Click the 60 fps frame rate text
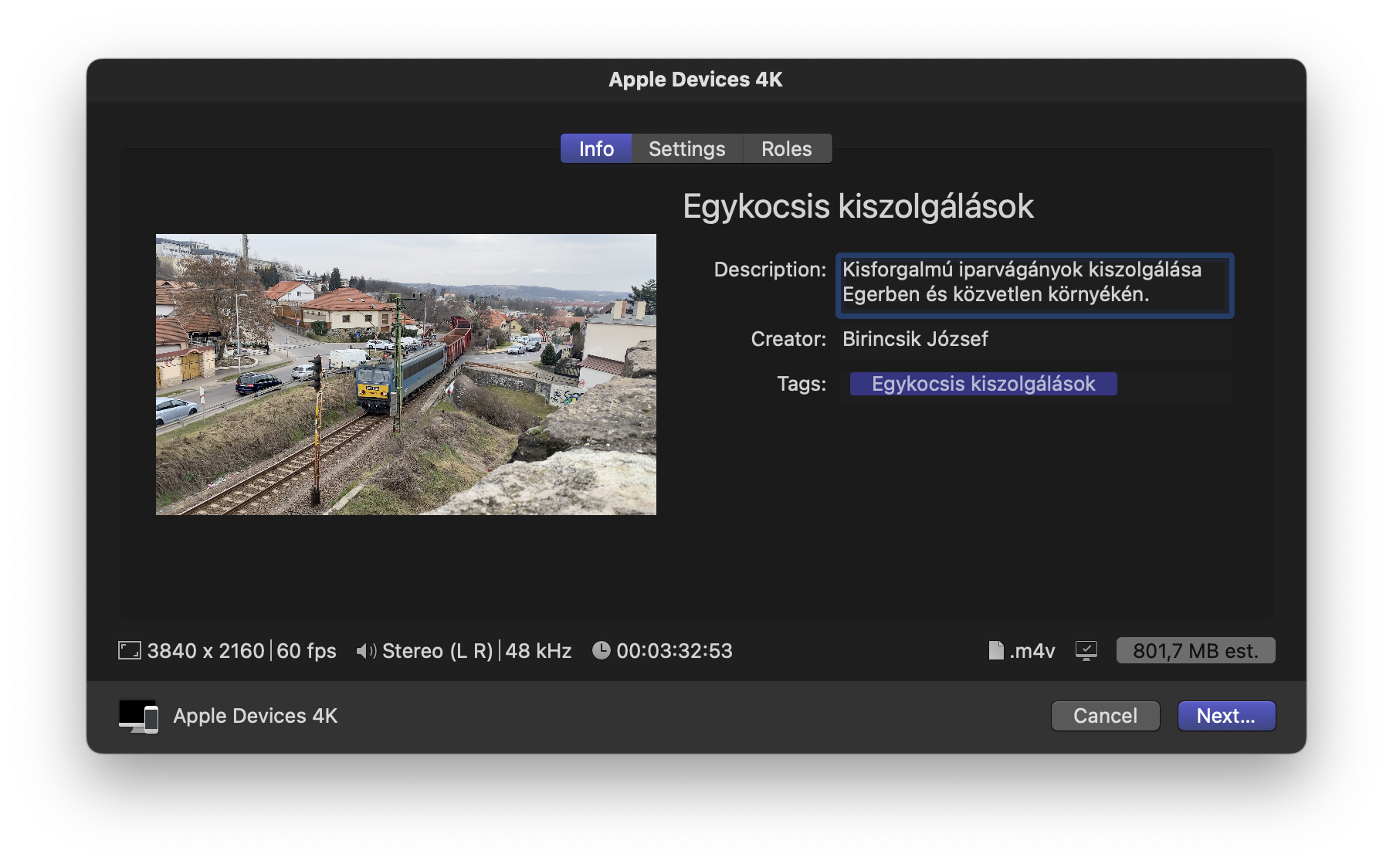This screenshot has height=868, width=1393. coord(307,651)
